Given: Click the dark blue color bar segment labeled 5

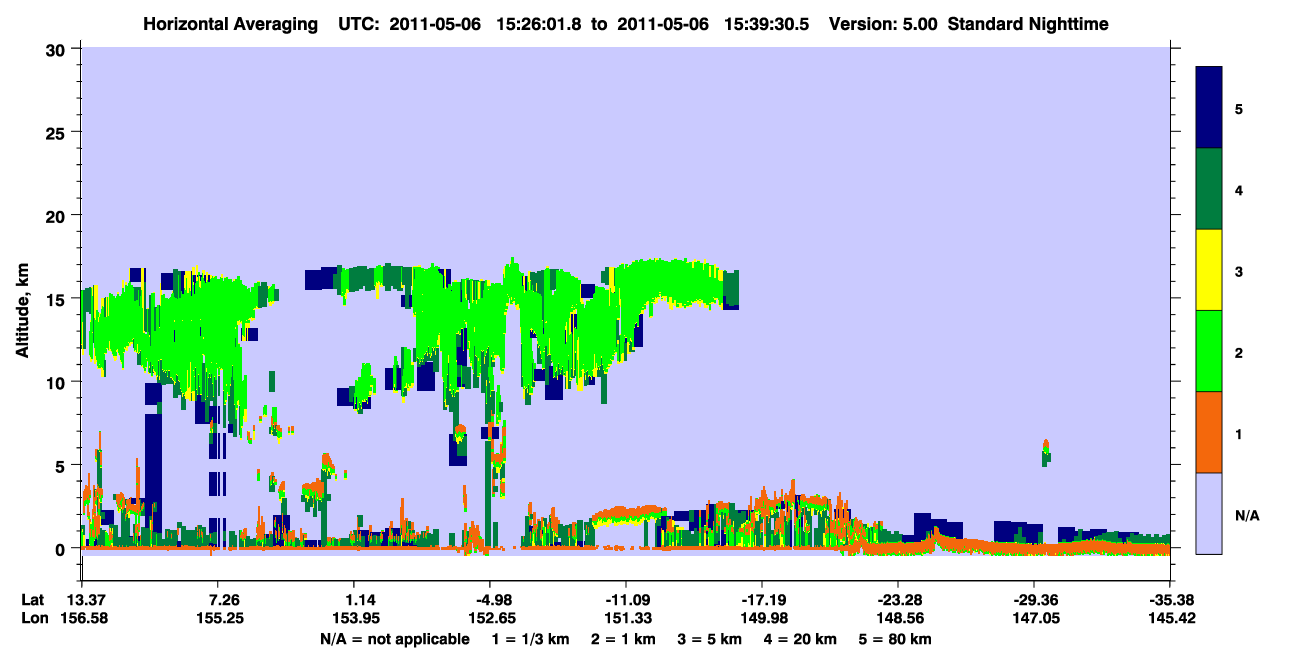Looking at the screenshot, I should click(1209, 108).
